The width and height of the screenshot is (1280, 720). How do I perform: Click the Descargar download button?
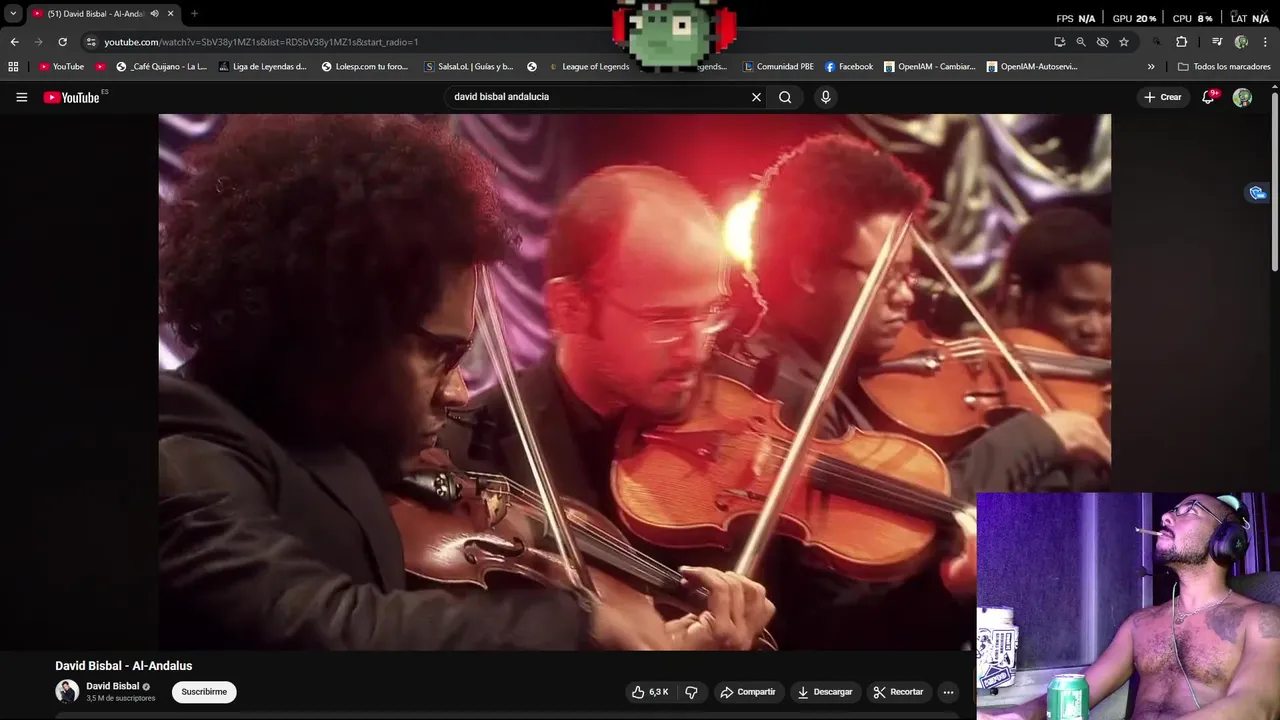825,692
